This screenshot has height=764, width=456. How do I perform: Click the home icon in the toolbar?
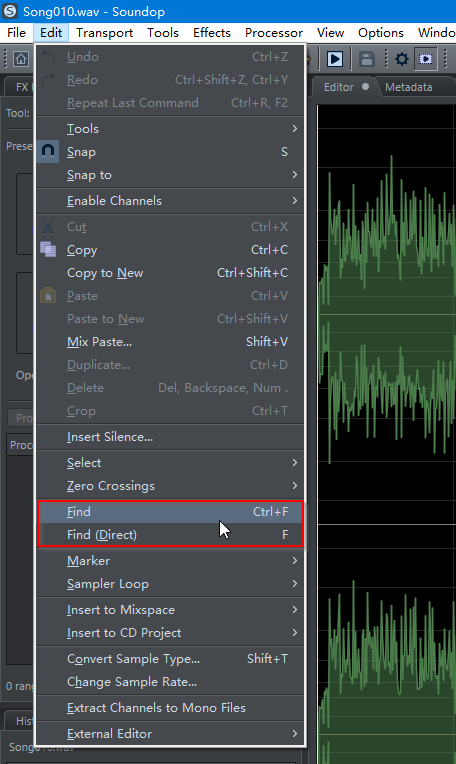click(20, 59)
